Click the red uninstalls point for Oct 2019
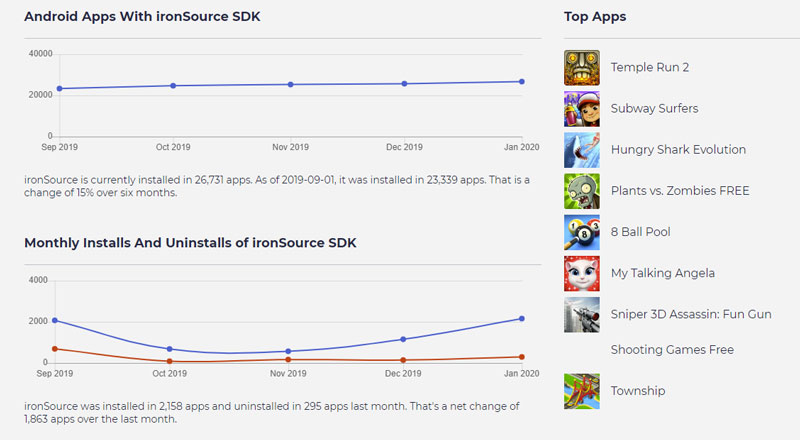The image size is (800, 440). click(x=170, y=361)
